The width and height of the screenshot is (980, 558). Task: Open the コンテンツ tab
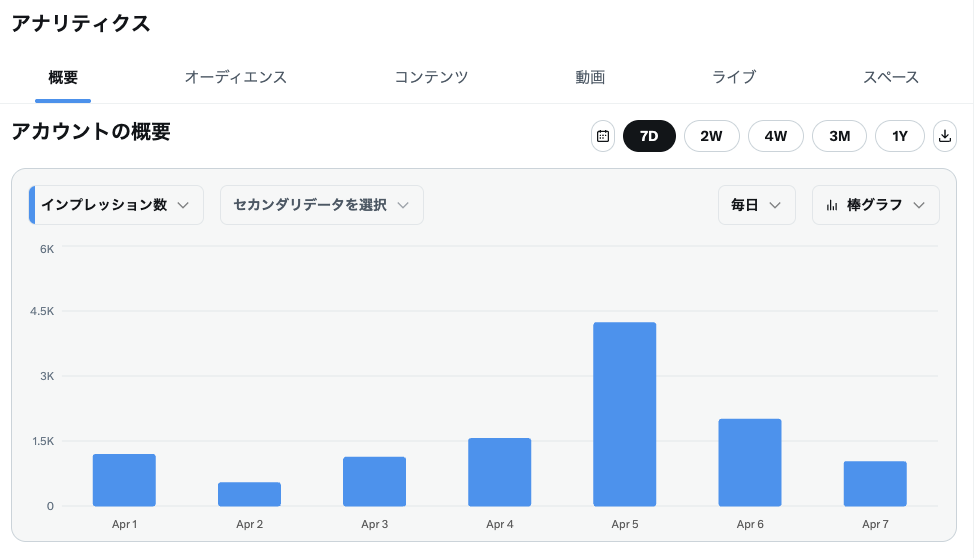click(x=431, y=77)
